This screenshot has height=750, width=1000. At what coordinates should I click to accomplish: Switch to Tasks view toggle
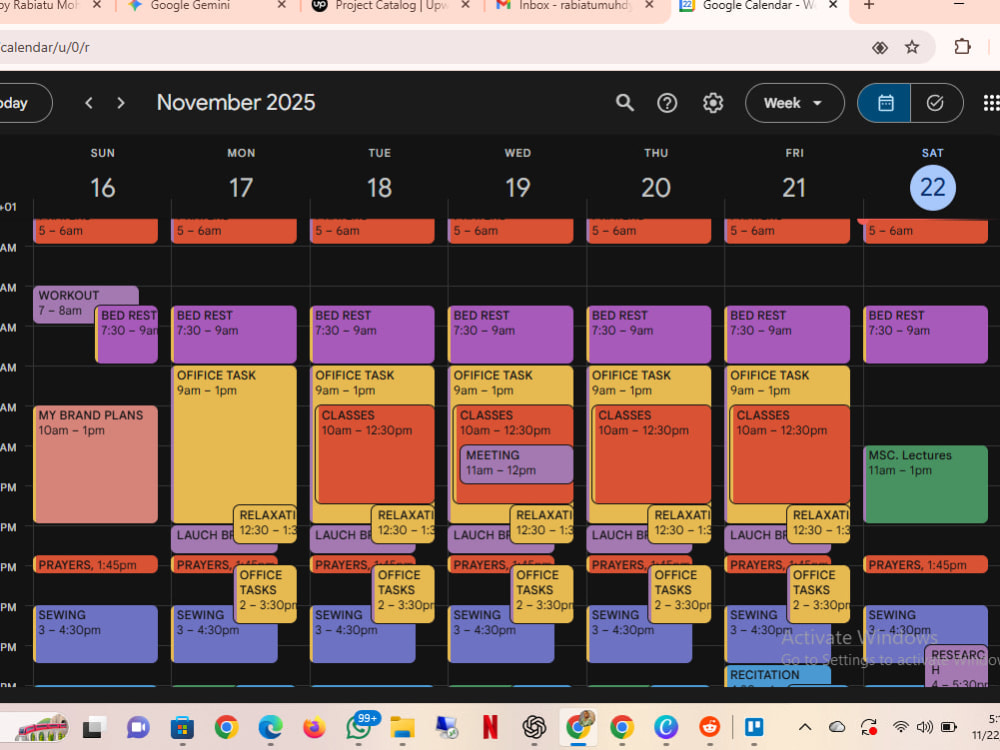936,103
